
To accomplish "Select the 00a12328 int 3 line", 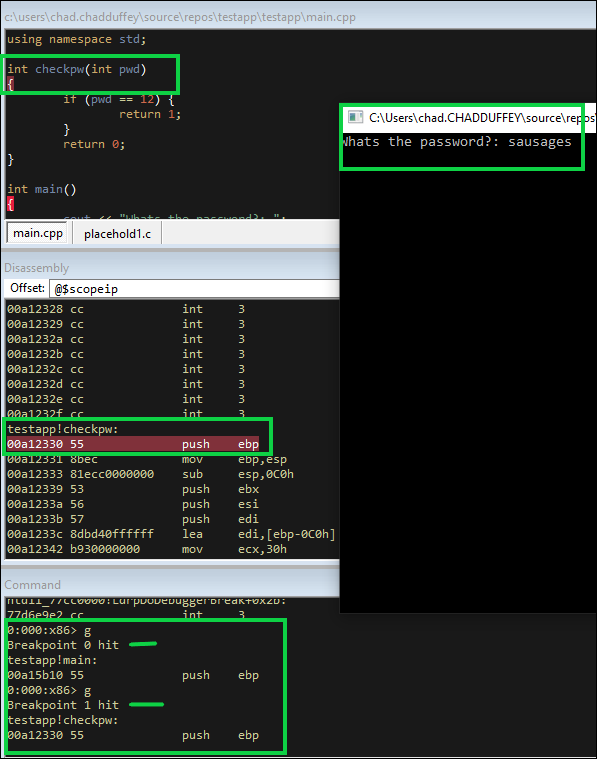I will [x=126, y=309].
